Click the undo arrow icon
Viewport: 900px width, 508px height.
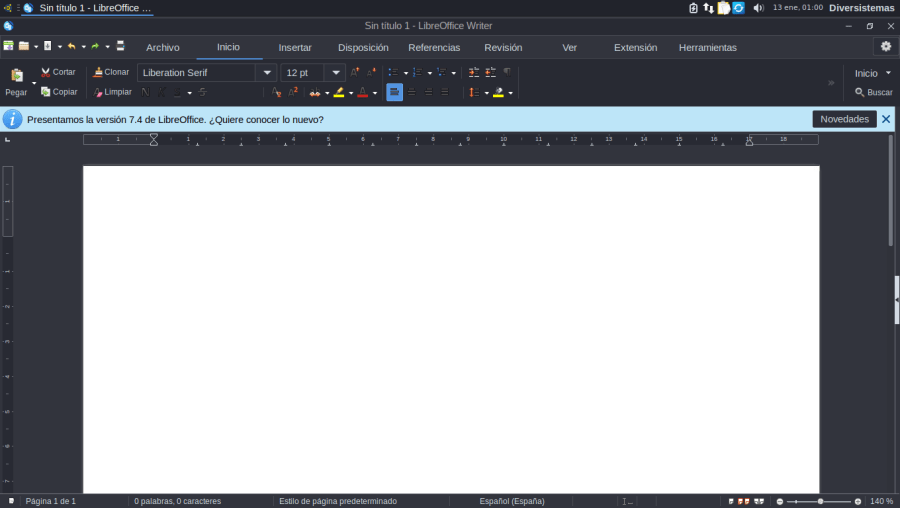click(71, 46)
